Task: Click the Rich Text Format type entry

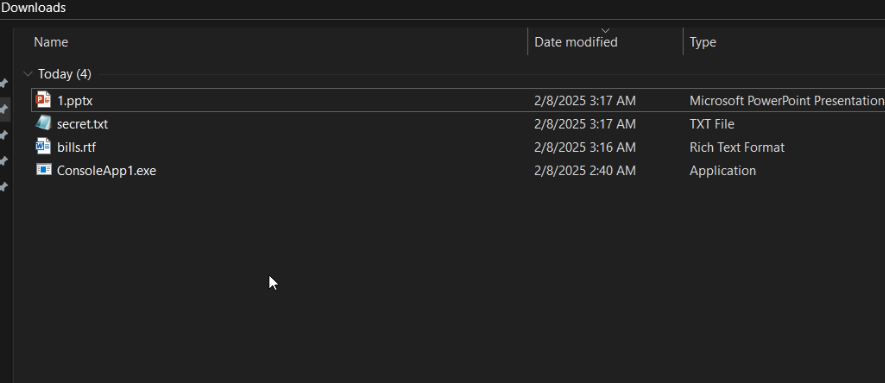Action: click(x=737, y=147)
